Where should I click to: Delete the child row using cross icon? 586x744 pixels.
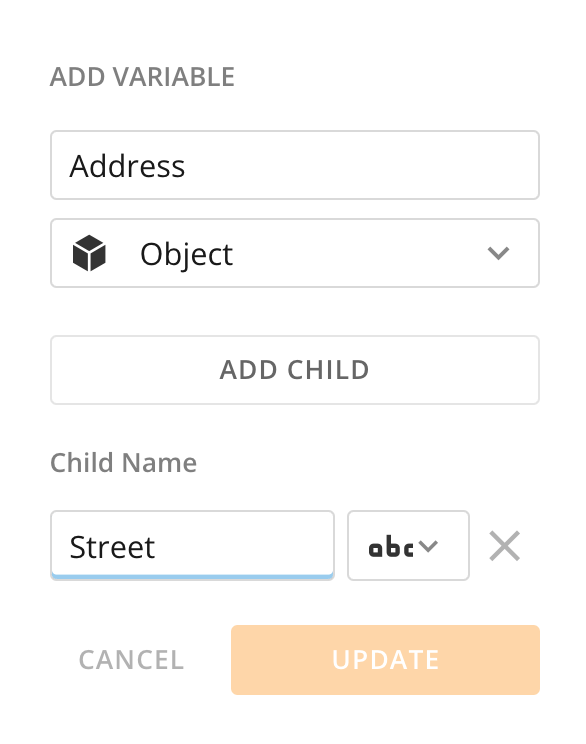tap(504, 546)
